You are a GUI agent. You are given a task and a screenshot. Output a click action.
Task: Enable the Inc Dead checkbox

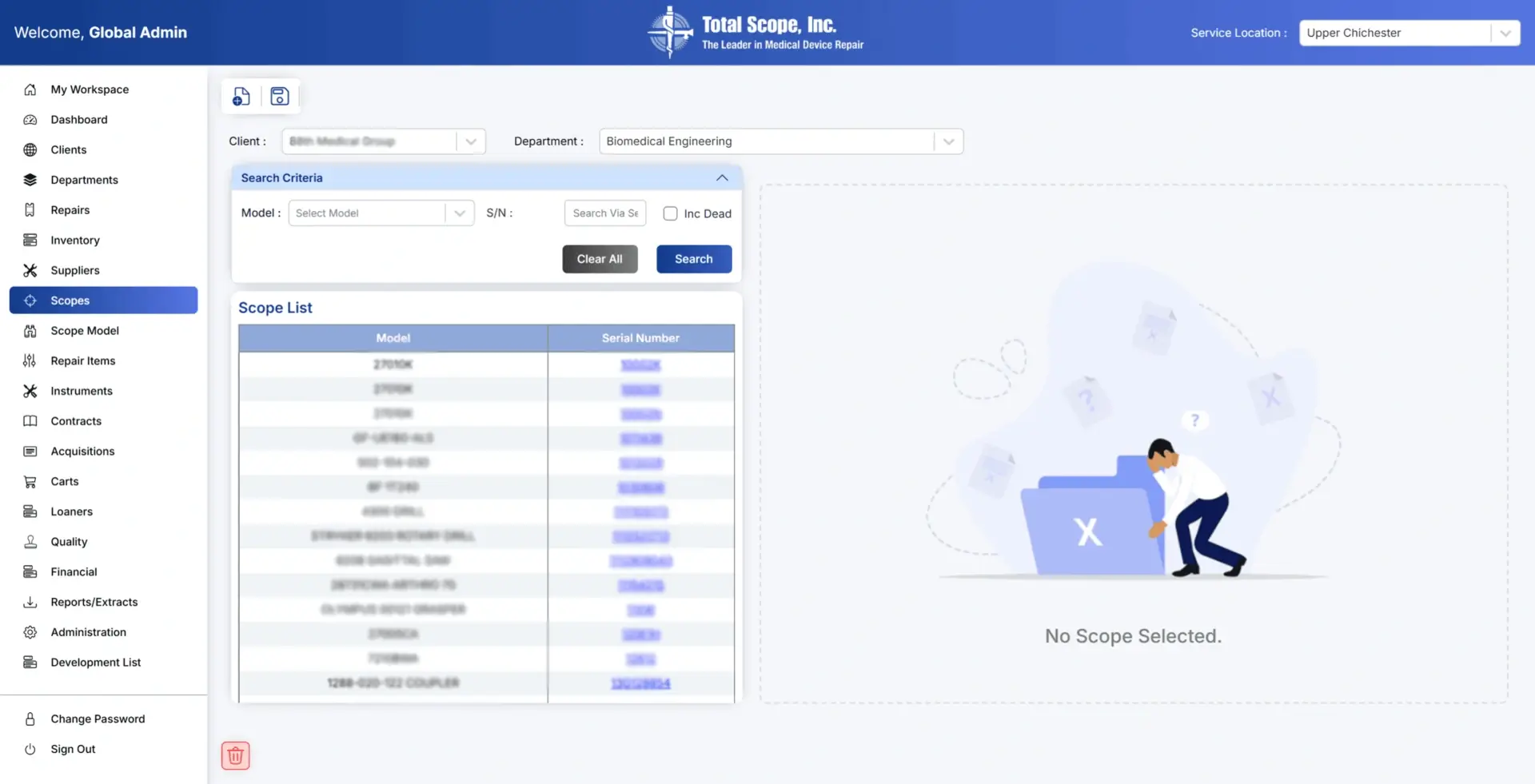[x=670, y=213]
